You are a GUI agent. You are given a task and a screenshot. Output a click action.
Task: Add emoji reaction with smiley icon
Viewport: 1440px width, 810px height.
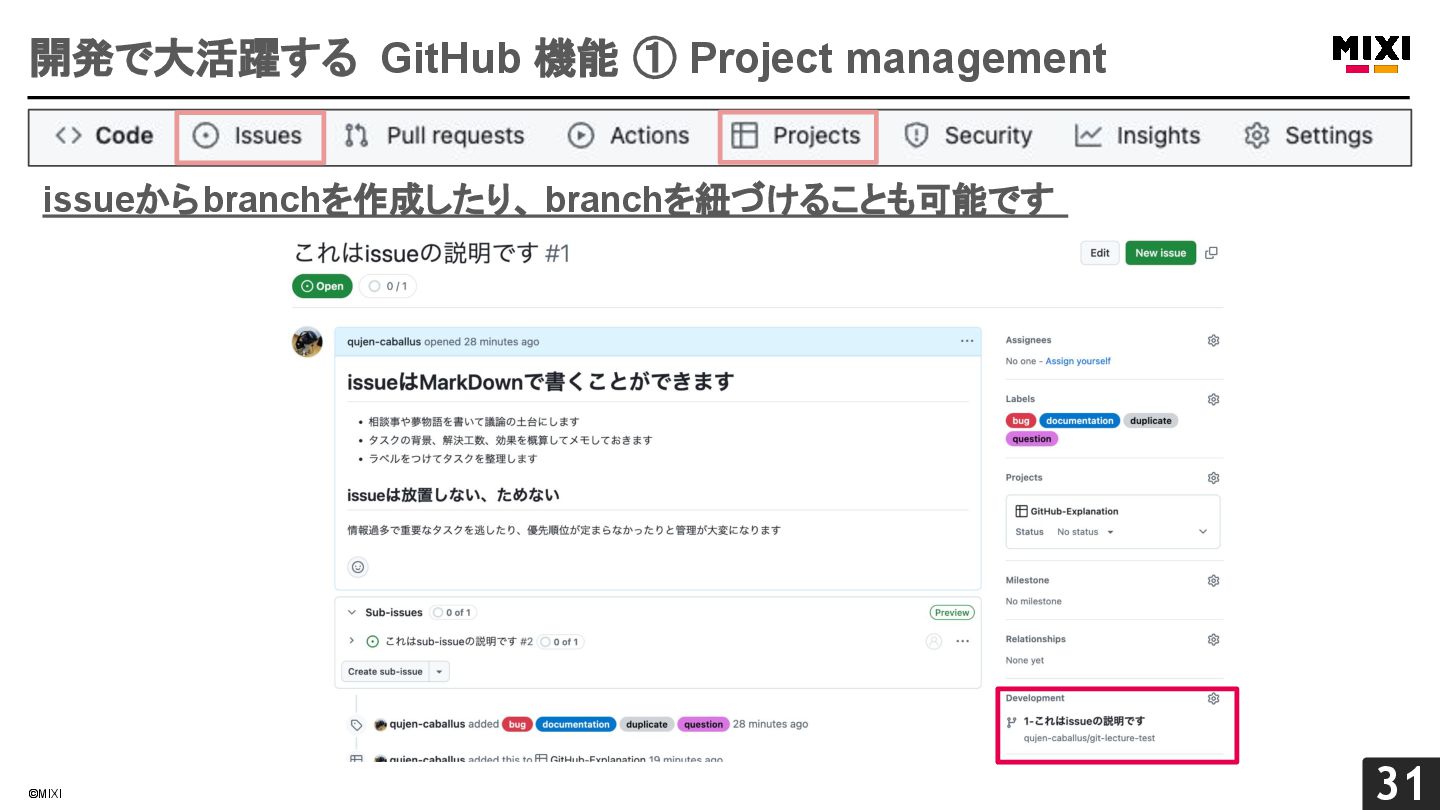(358, 567)
